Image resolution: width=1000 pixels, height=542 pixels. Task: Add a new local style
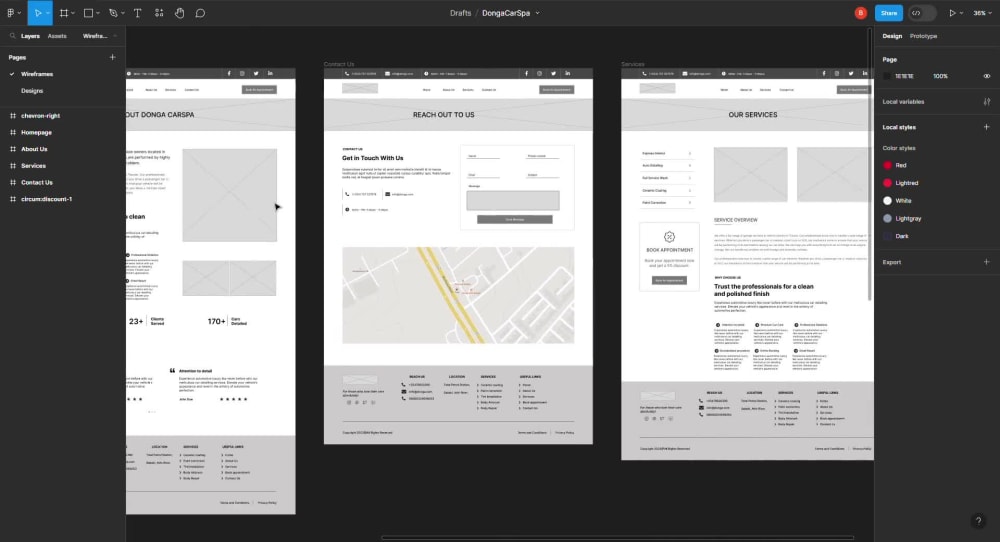point(987,127)
